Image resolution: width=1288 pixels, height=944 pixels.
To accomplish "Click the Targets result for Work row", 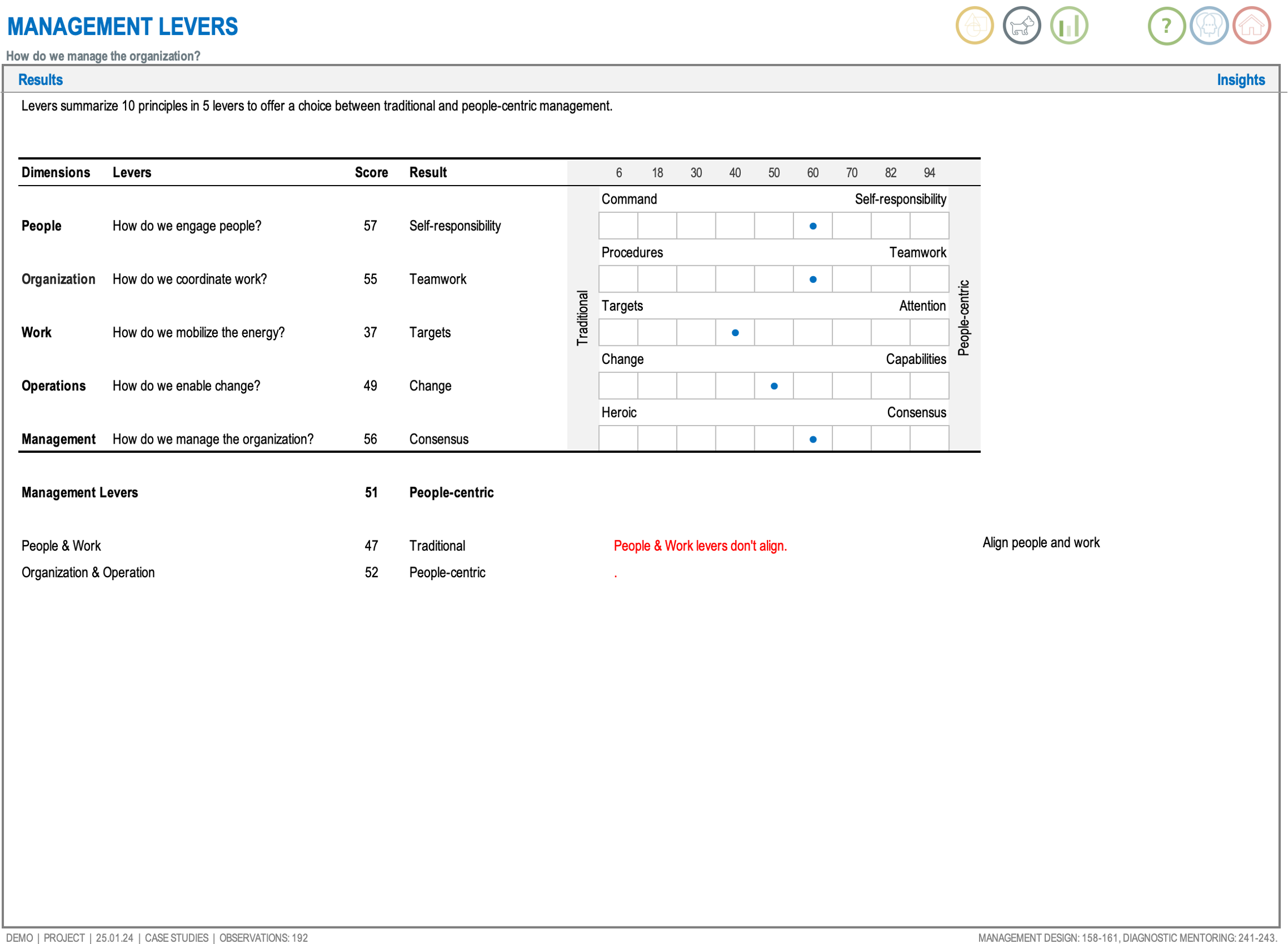I will pos(430,333).
